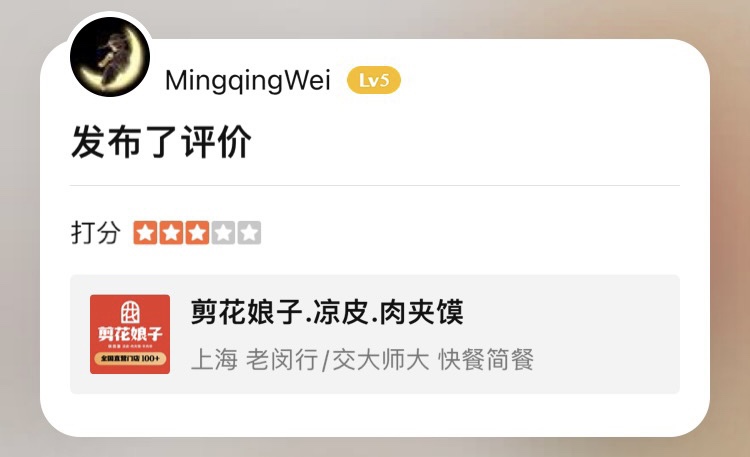Click the 发布了评价 heading
The width and height of the screenshot is (750, 457).
coord(161,142)
